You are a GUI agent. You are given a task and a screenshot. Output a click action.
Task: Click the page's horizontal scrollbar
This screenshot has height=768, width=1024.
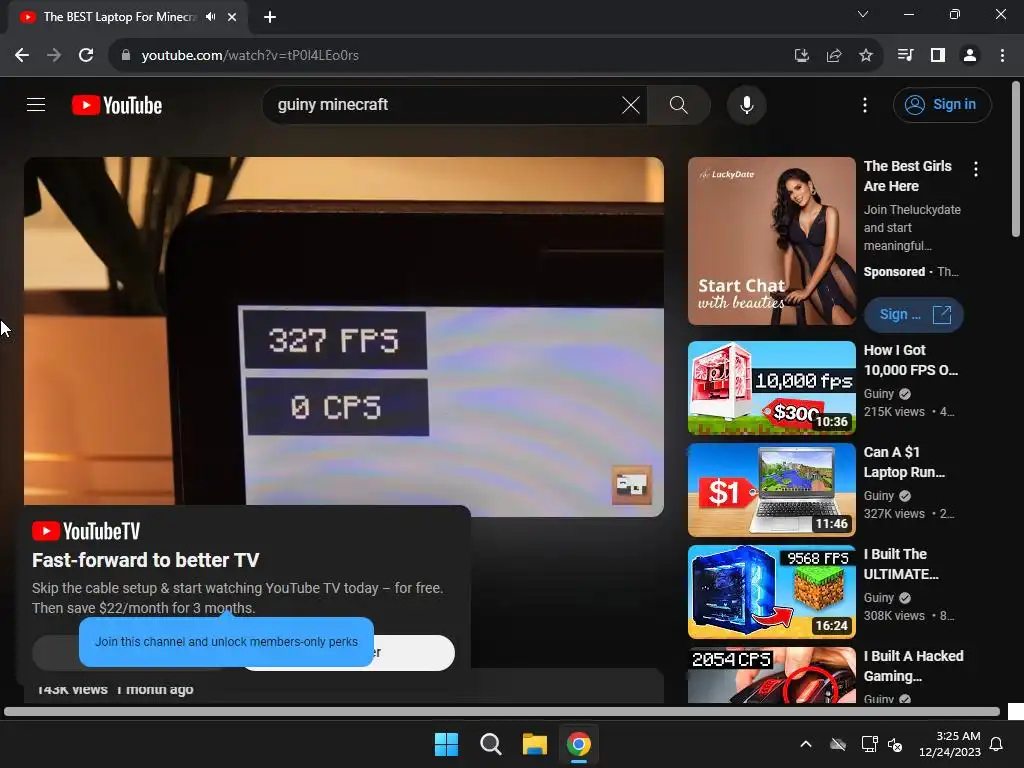pyautogui.click(x=502, y=711)
